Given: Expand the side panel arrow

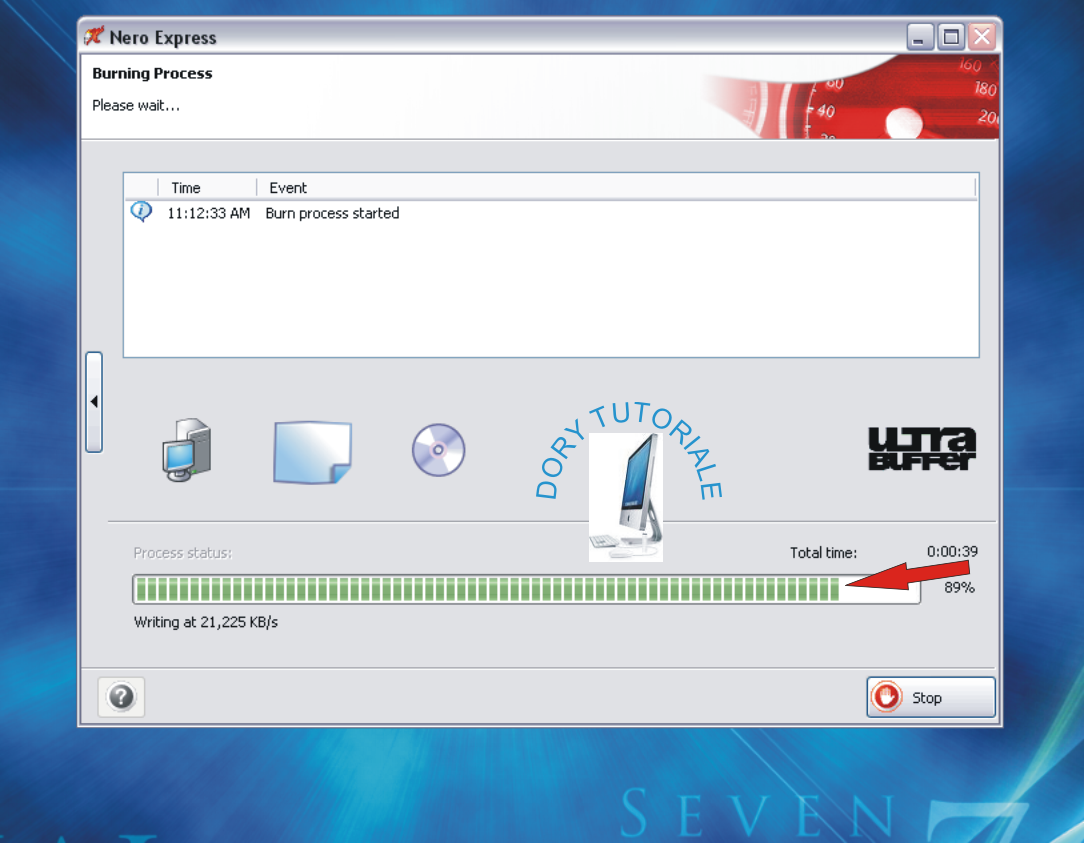Looking at the screenshot, I should click(94, 402).
